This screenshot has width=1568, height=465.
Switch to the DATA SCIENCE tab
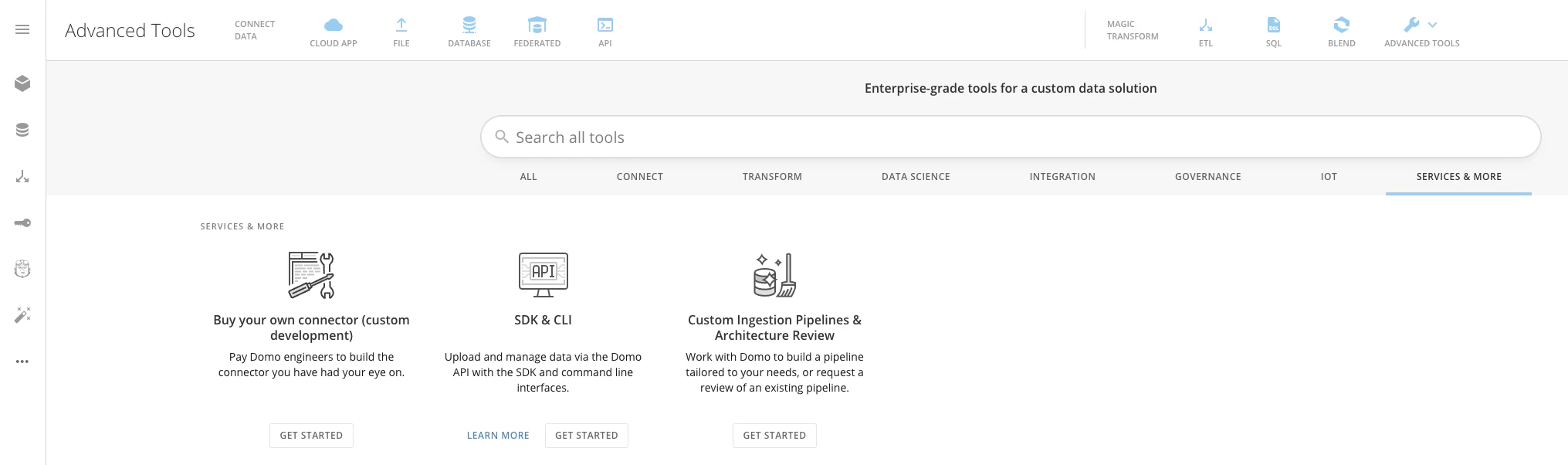click(x=916, y=177)
